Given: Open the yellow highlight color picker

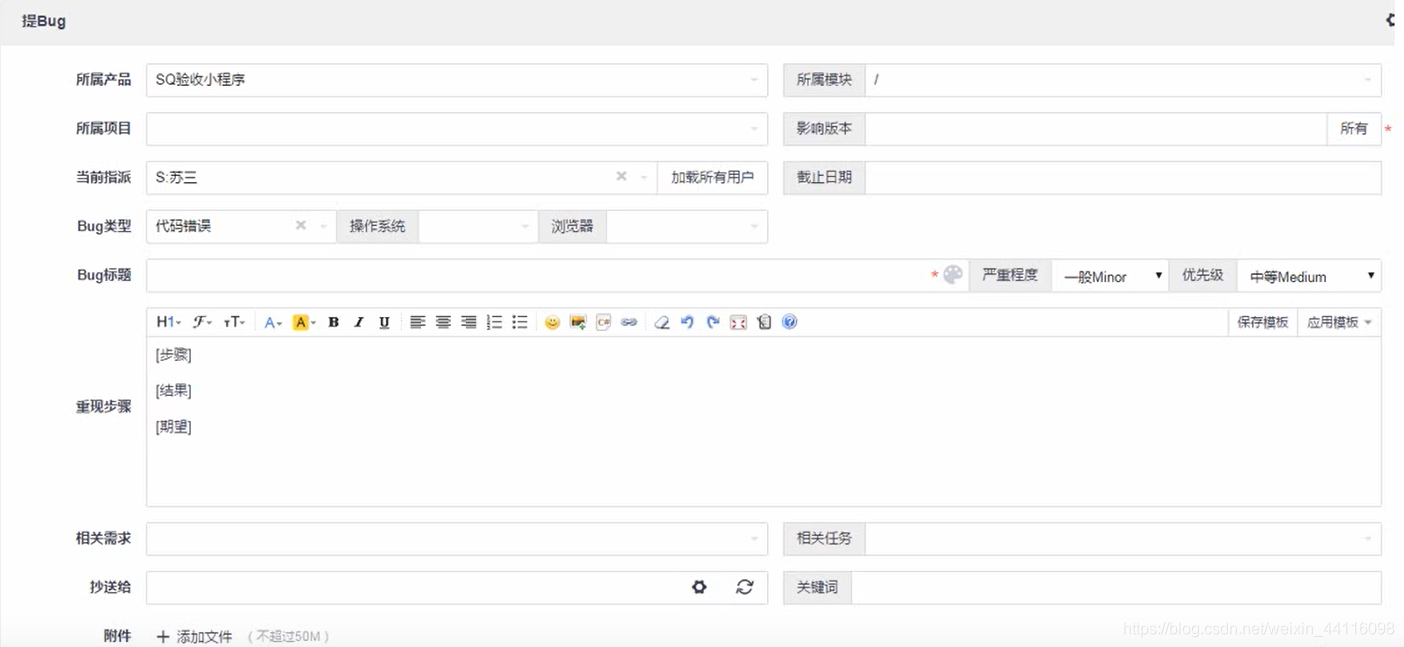Looking at the screenshot, I should [303, 322].
